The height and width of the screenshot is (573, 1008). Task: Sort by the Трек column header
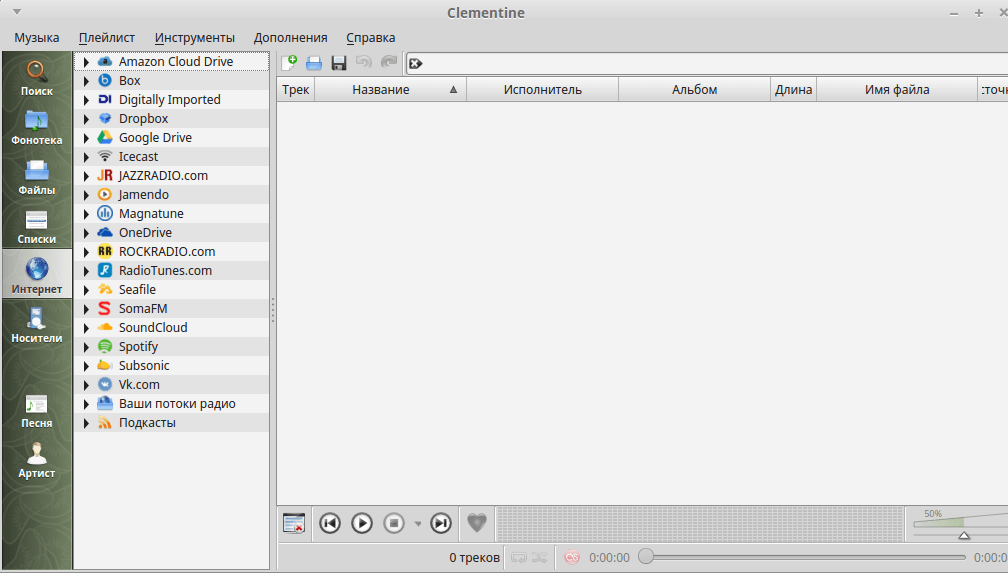(296, 89)
